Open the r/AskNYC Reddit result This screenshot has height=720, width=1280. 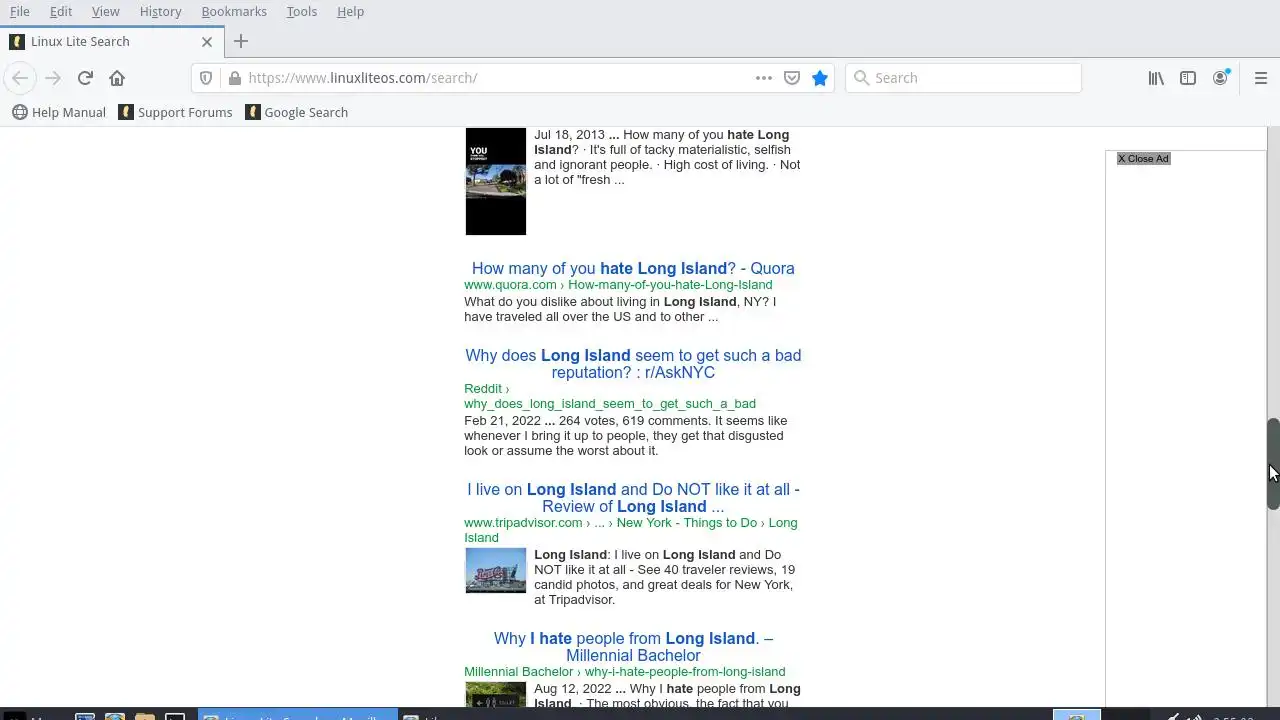pyautogui.click(x=633, y=364)
